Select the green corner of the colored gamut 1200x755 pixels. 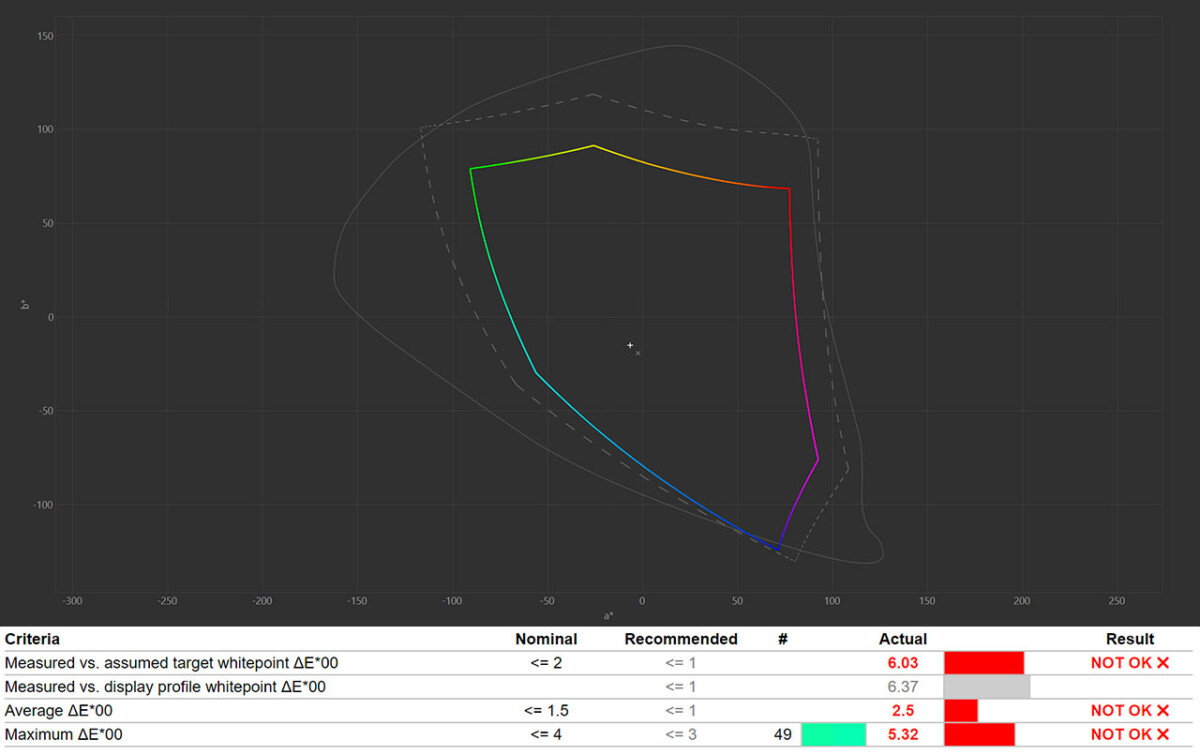pos(470,169)
